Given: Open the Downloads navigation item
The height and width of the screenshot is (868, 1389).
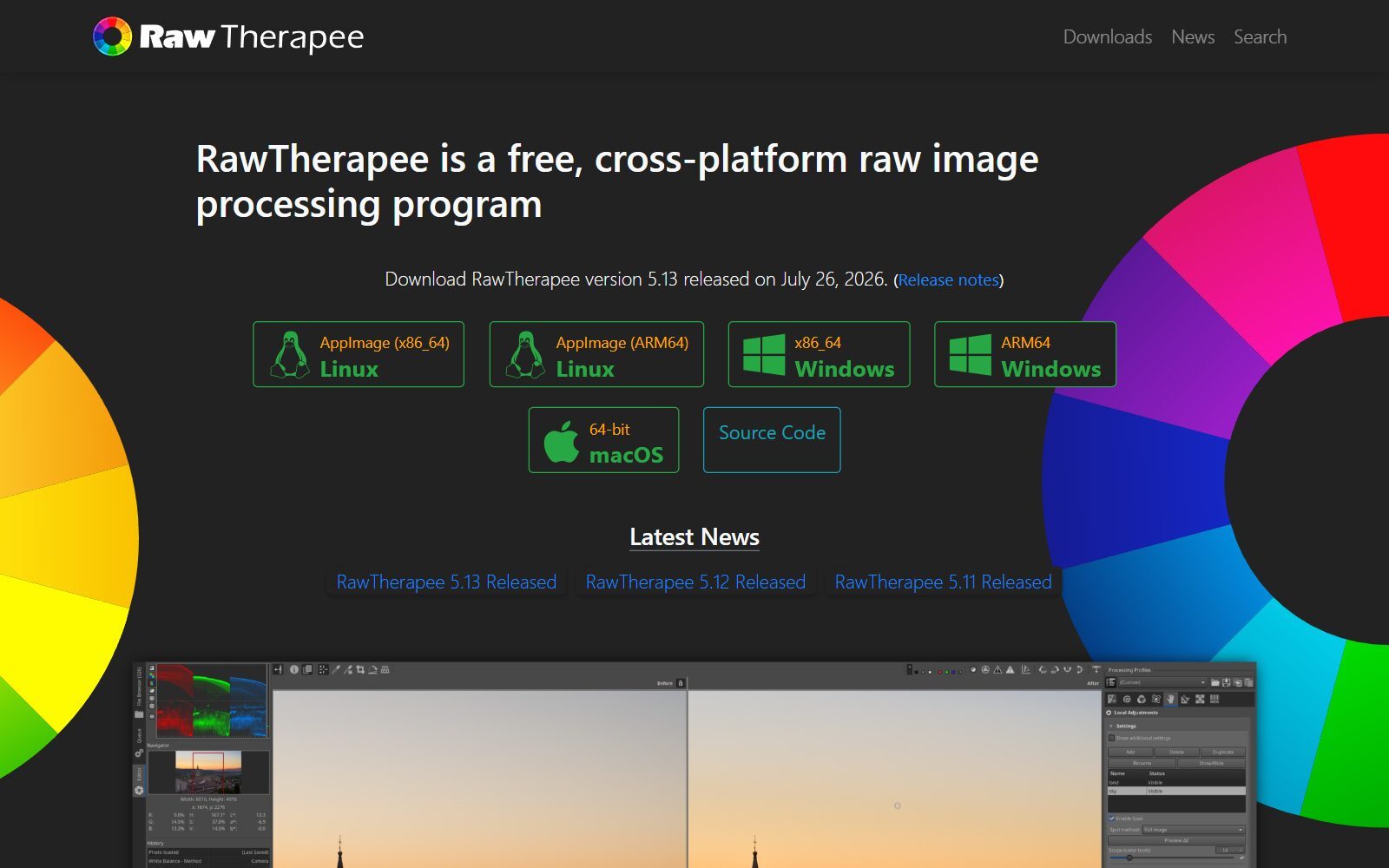Looking at the screenshot, I should click(x=1107, y=36).
